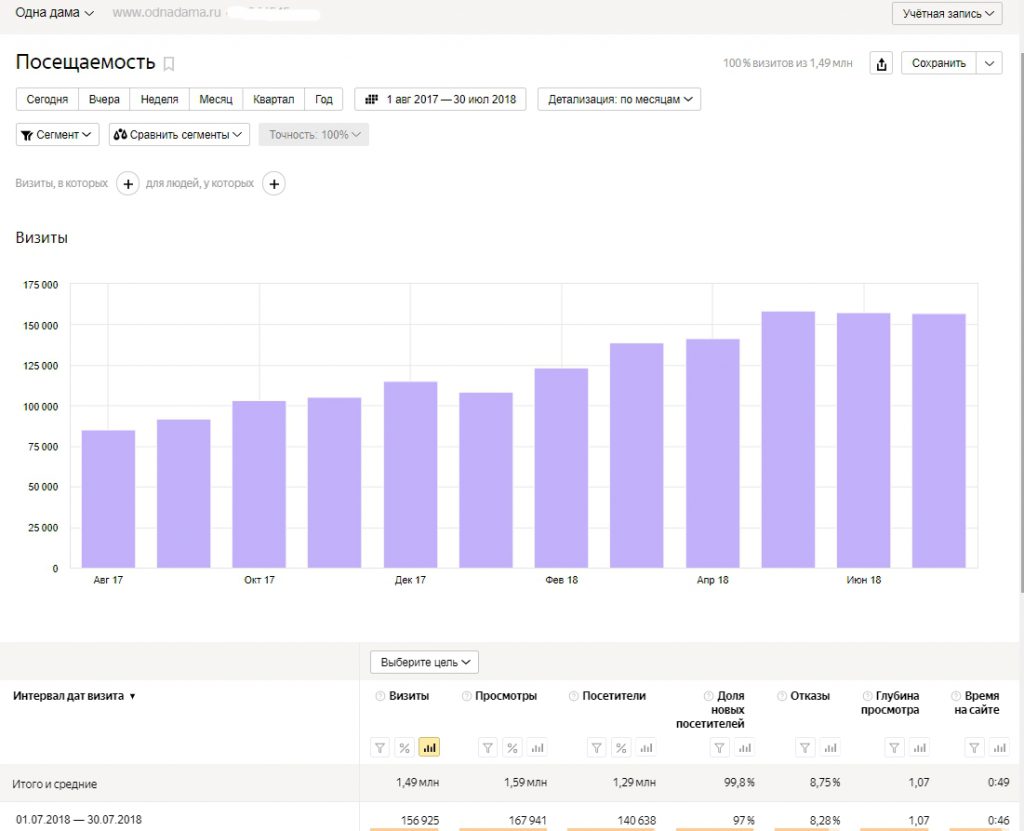Click the export/share report icon
This screenshot has width=1024, height=831.
pos(882,63)
